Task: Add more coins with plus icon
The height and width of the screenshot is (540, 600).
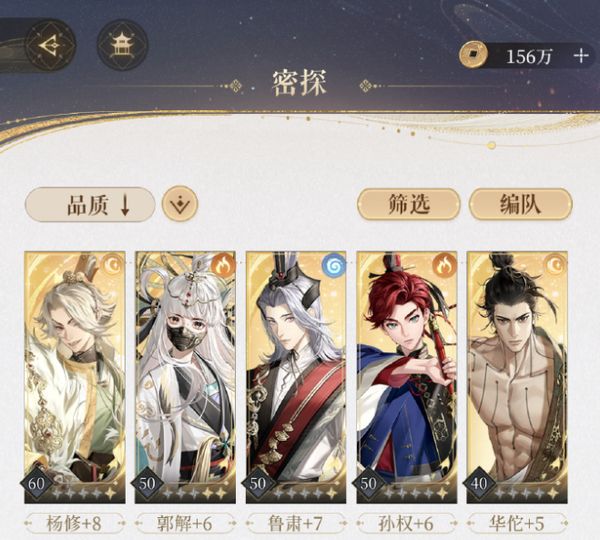Action: [581, 56]
